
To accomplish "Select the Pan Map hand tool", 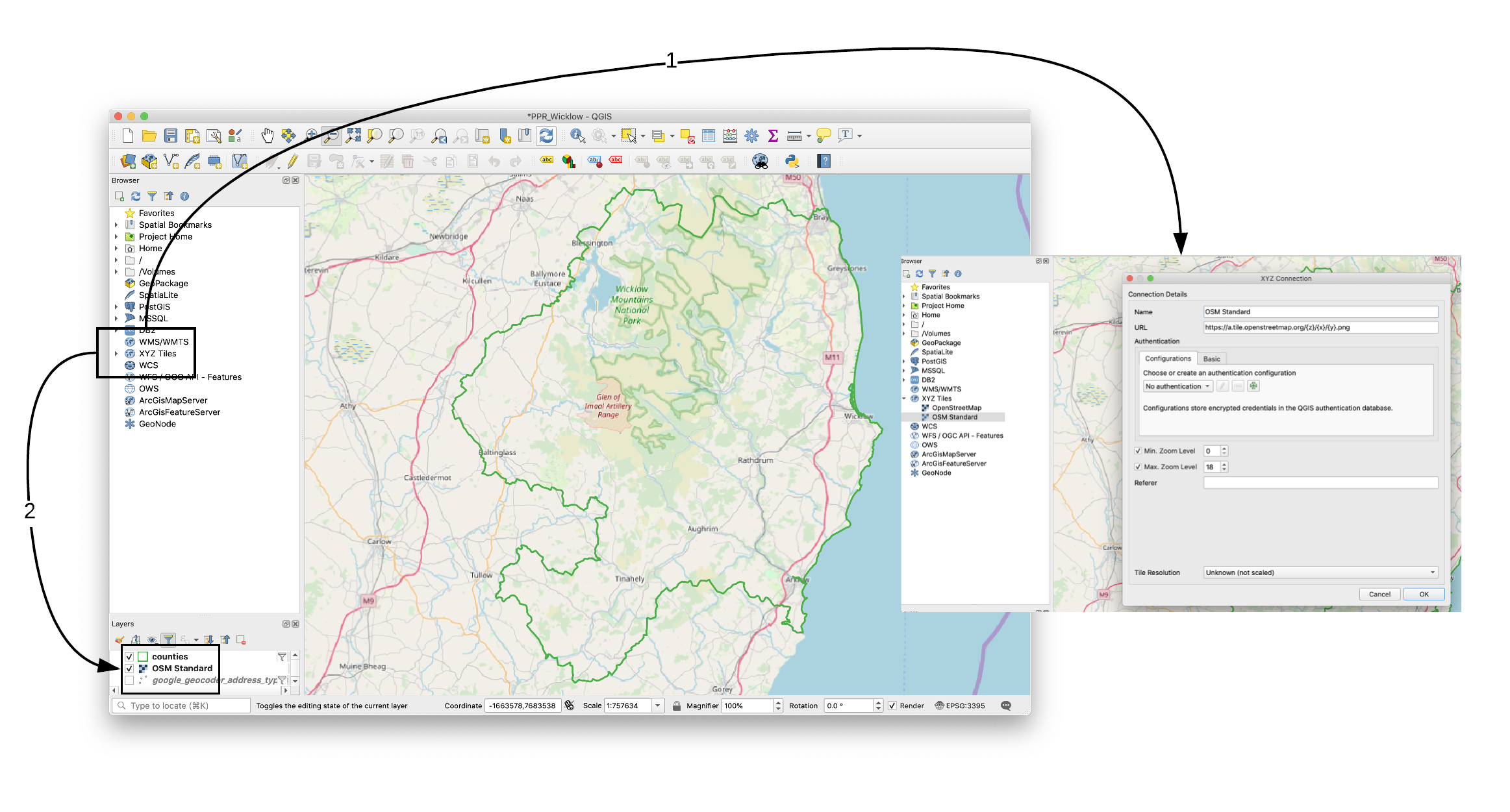I will (267, 136).
